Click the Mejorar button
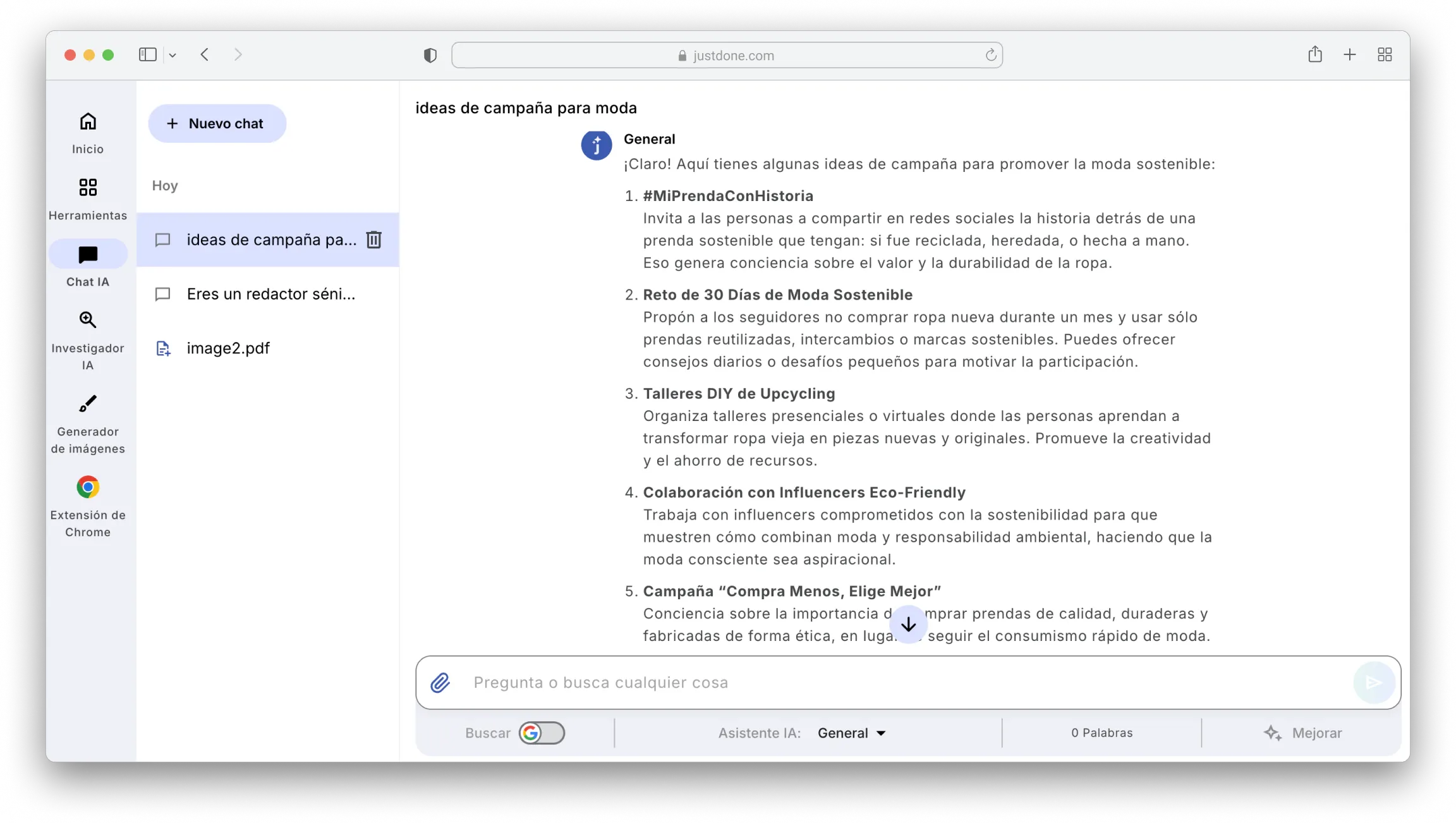The width and height of the screenshot is (1456, 823). (1304, 733)
